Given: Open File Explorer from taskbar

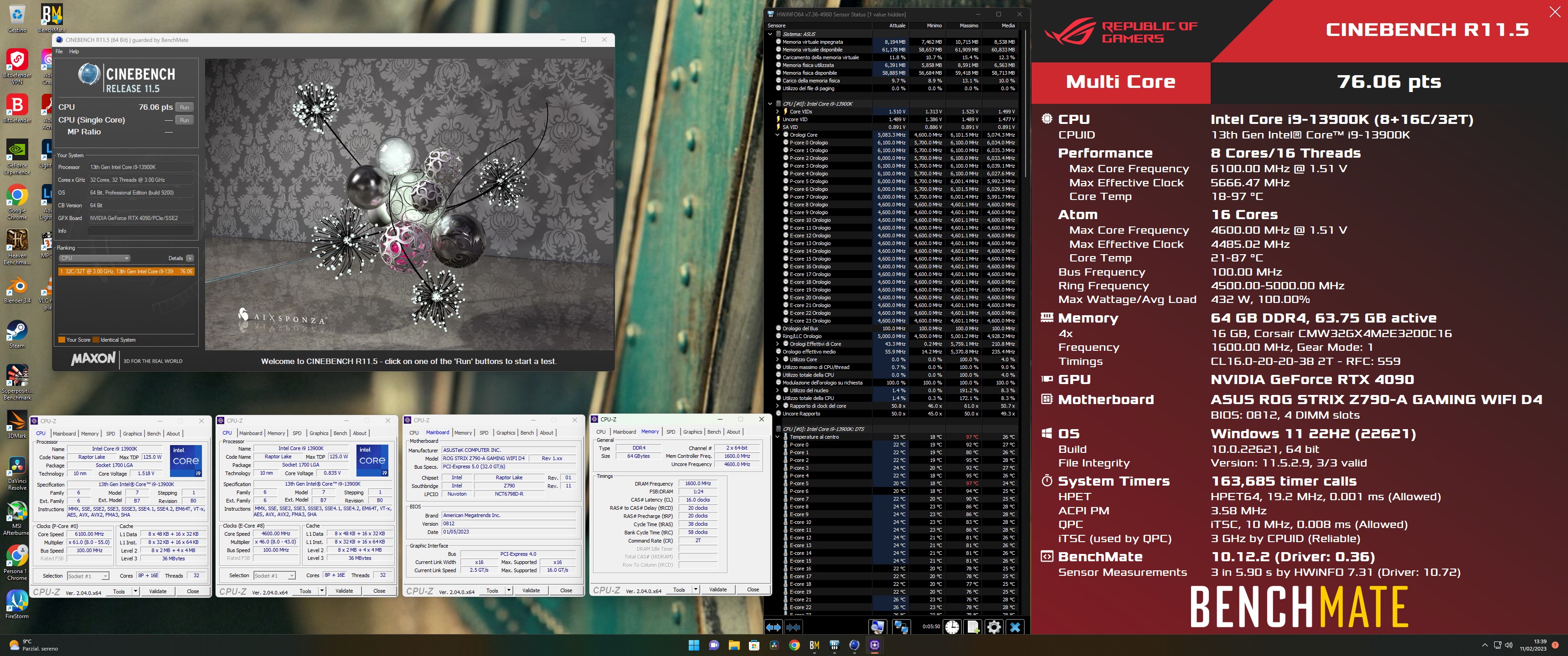Looking at the screenshot, I should click(x=733, y=645).
